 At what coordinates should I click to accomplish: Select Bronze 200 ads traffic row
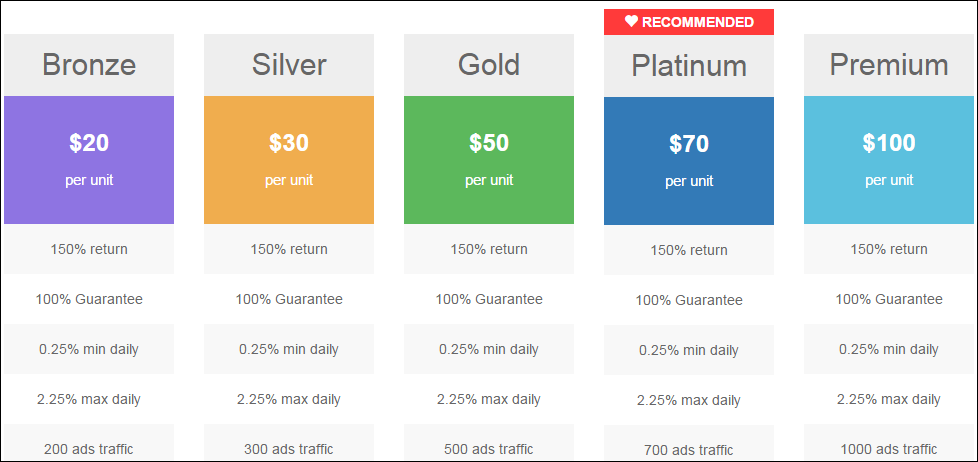click(x=89, y=443)
